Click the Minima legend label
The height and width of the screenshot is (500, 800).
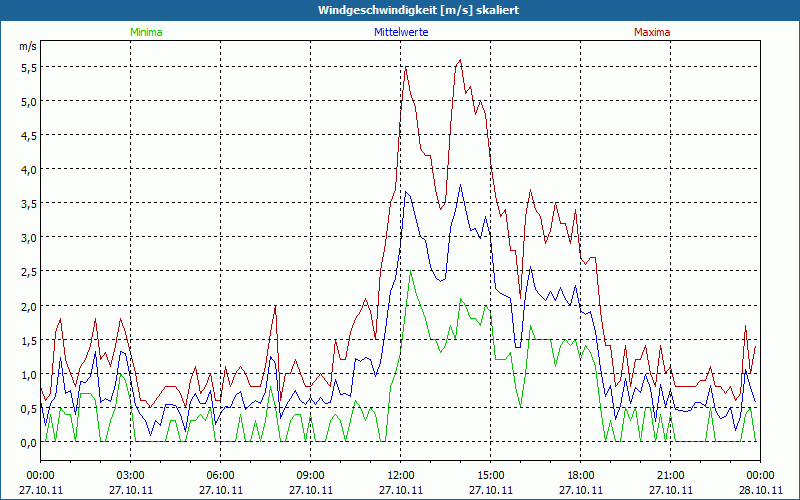pyautogui.click(x=146, y=32)
